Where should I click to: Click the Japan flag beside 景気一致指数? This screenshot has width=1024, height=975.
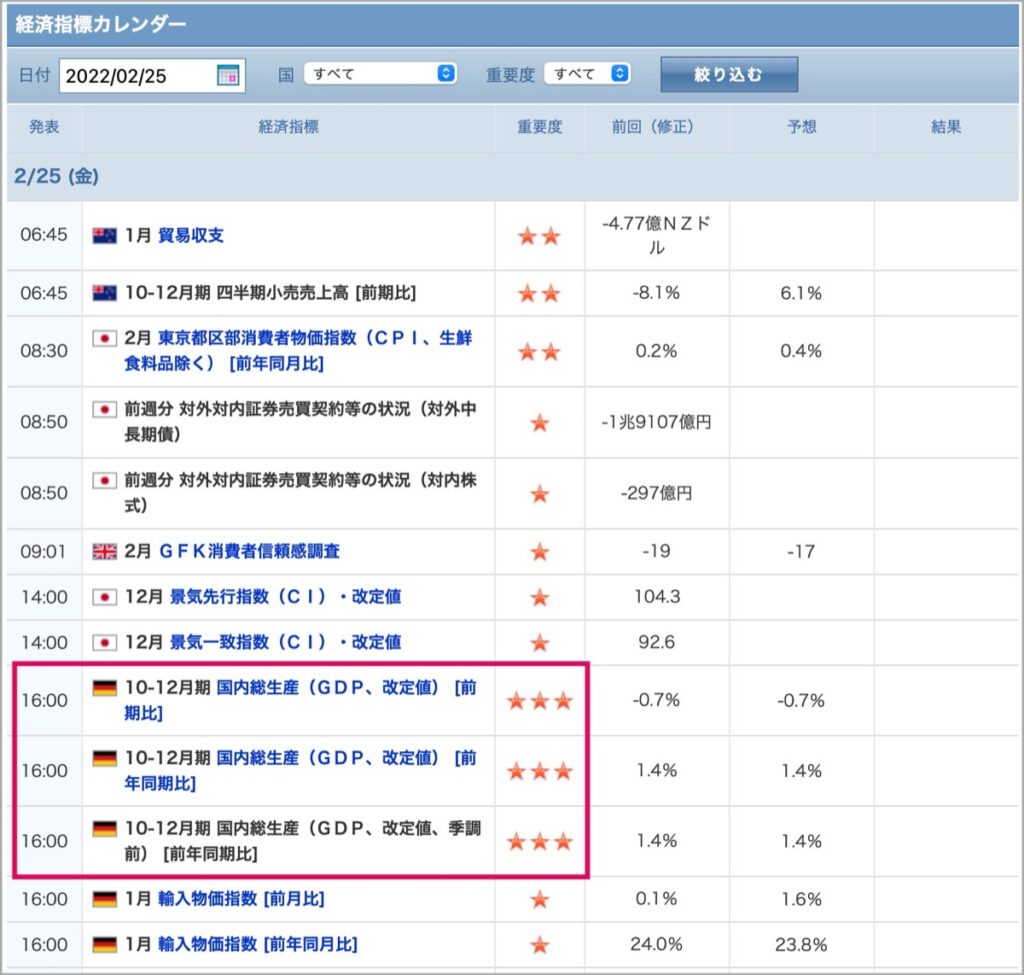click(104, 643)
